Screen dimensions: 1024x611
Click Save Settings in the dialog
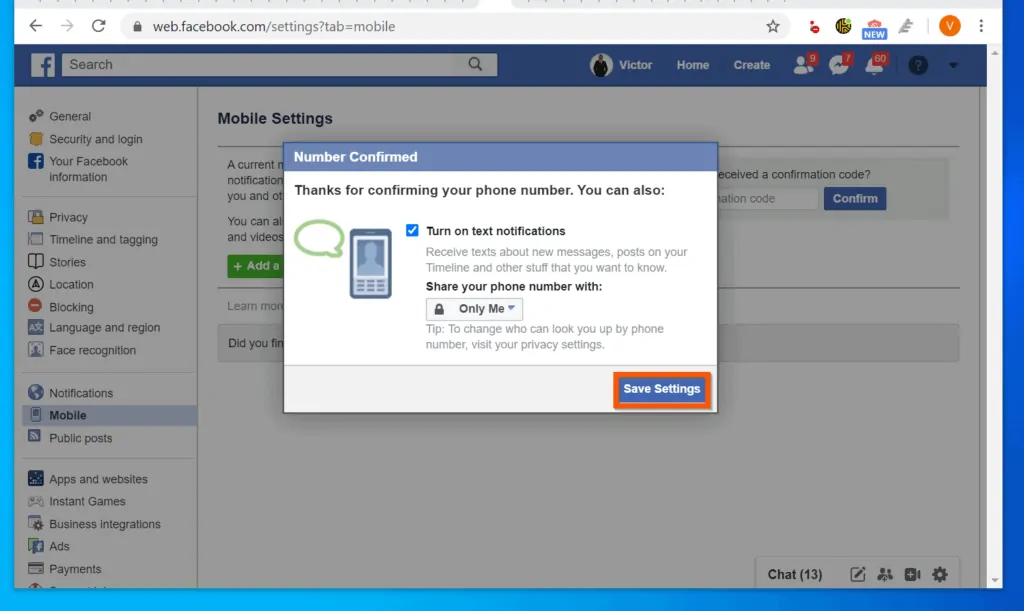[662, 389]
